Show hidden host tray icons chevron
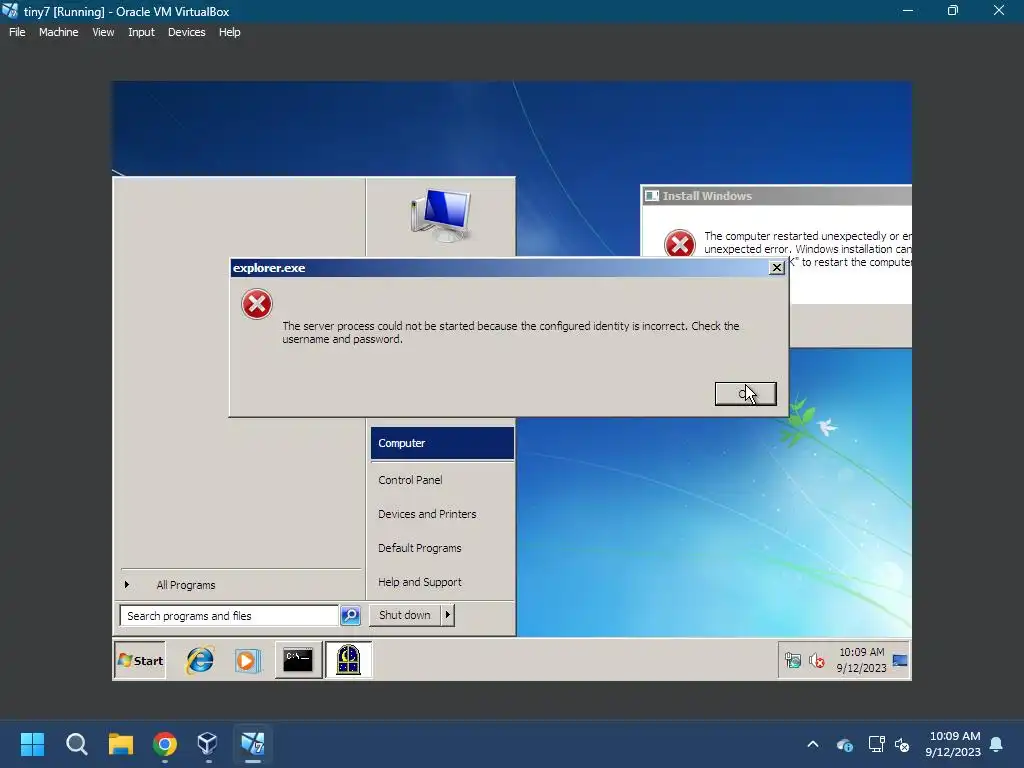The height and width of the screenshot is (768, 1024). click(x=813, y=744)
